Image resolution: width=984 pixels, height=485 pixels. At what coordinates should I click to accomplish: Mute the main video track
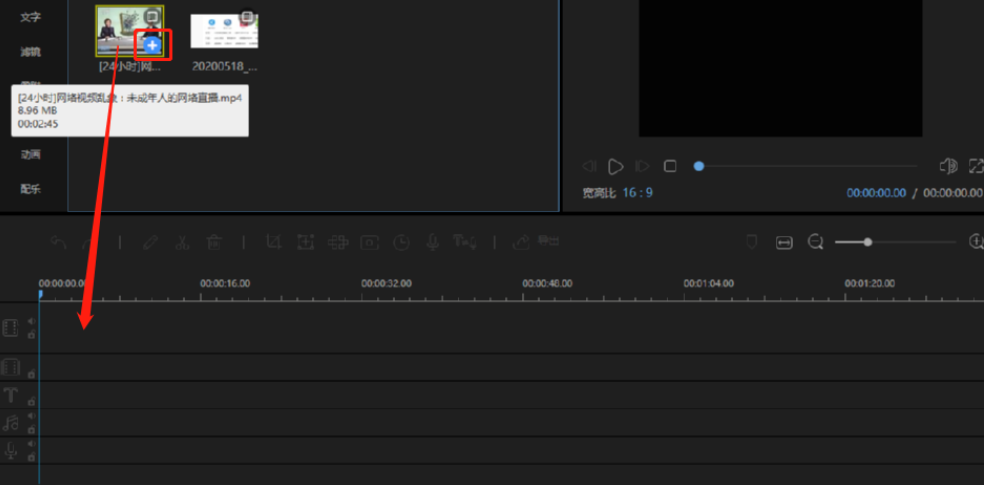[31, 321]
